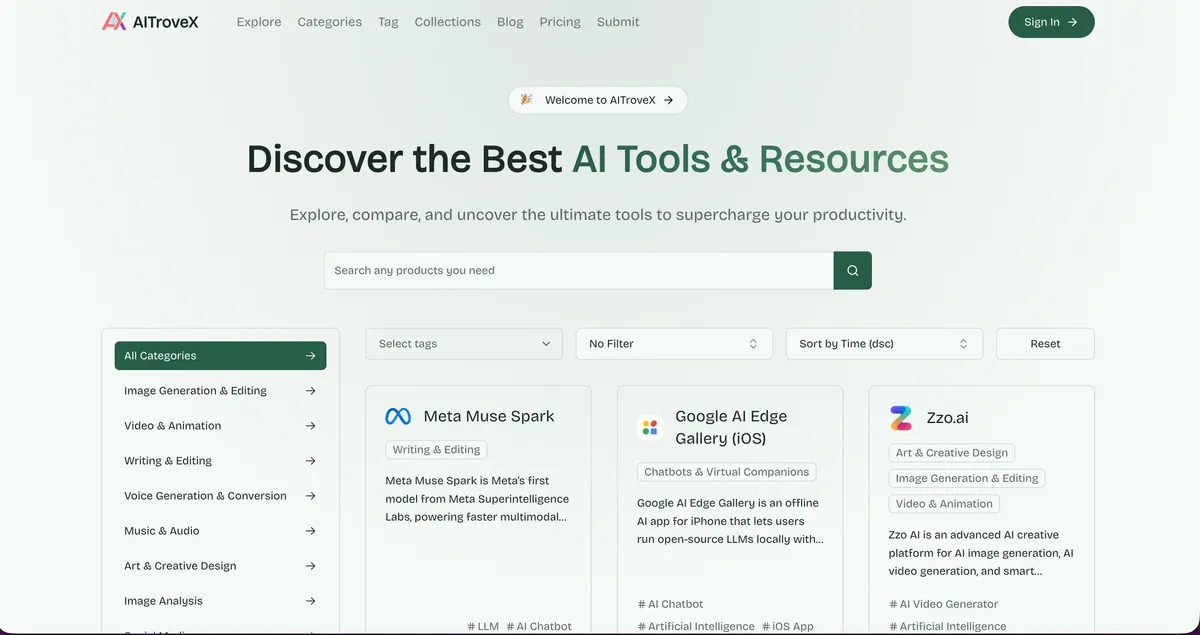Click arrow beside Image Analysis category
This screenshot has width=1200, height=635.
point(311,601)
